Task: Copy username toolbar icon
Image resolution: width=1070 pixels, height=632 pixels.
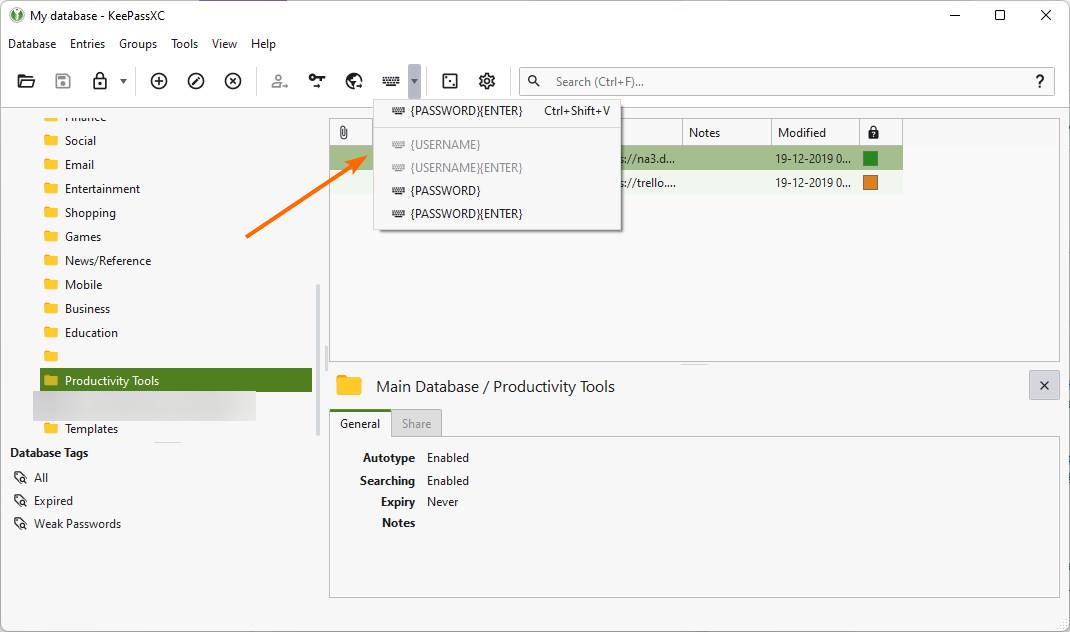Action: pyautogui.click(x=279, y=81)
